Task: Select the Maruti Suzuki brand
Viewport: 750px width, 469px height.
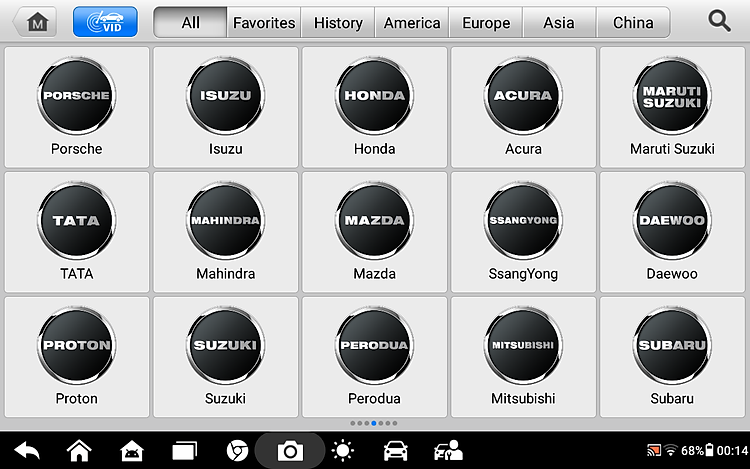Action: (x=672, y=107)
